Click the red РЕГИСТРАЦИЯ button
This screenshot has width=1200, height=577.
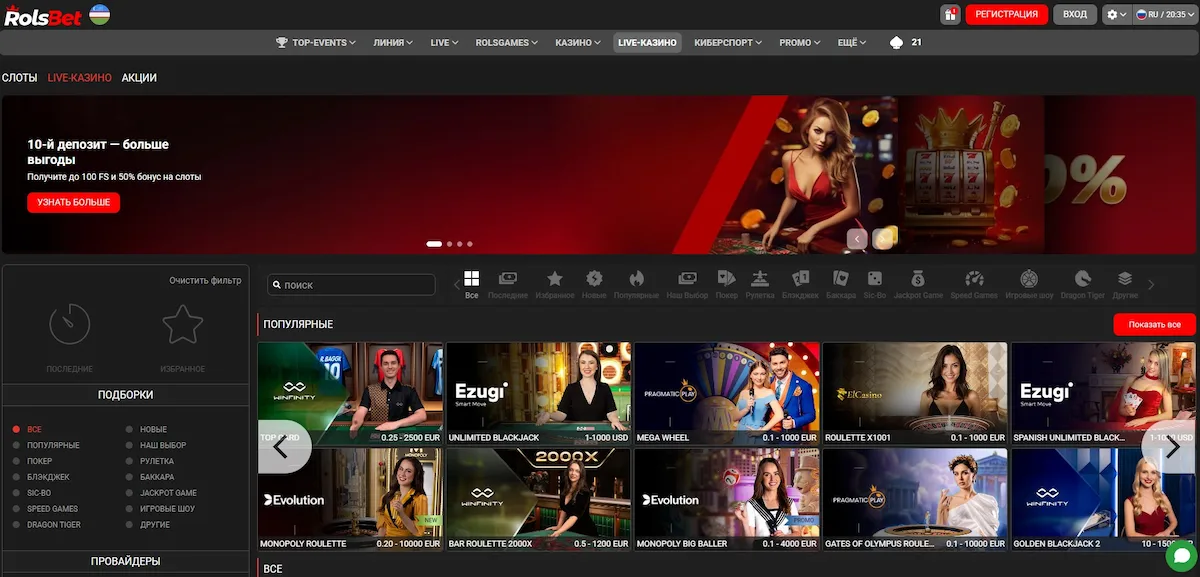coord(1006,14)
